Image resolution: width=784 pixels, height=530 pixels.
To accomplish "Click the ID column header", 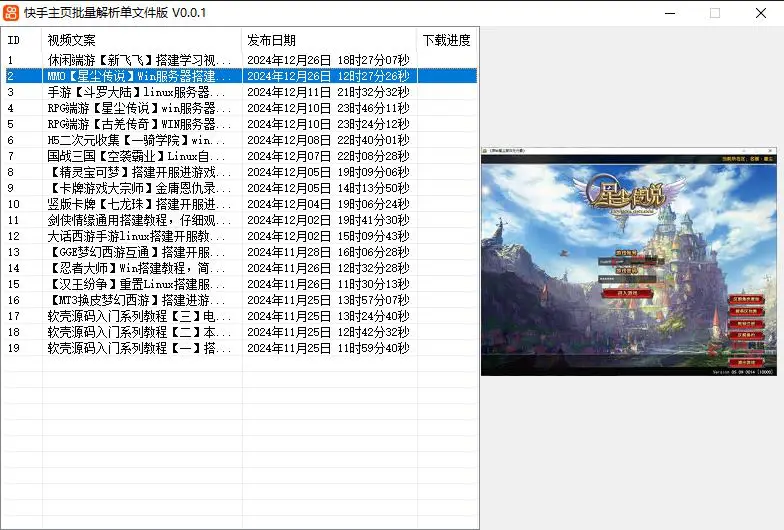I will coord(22,40).
